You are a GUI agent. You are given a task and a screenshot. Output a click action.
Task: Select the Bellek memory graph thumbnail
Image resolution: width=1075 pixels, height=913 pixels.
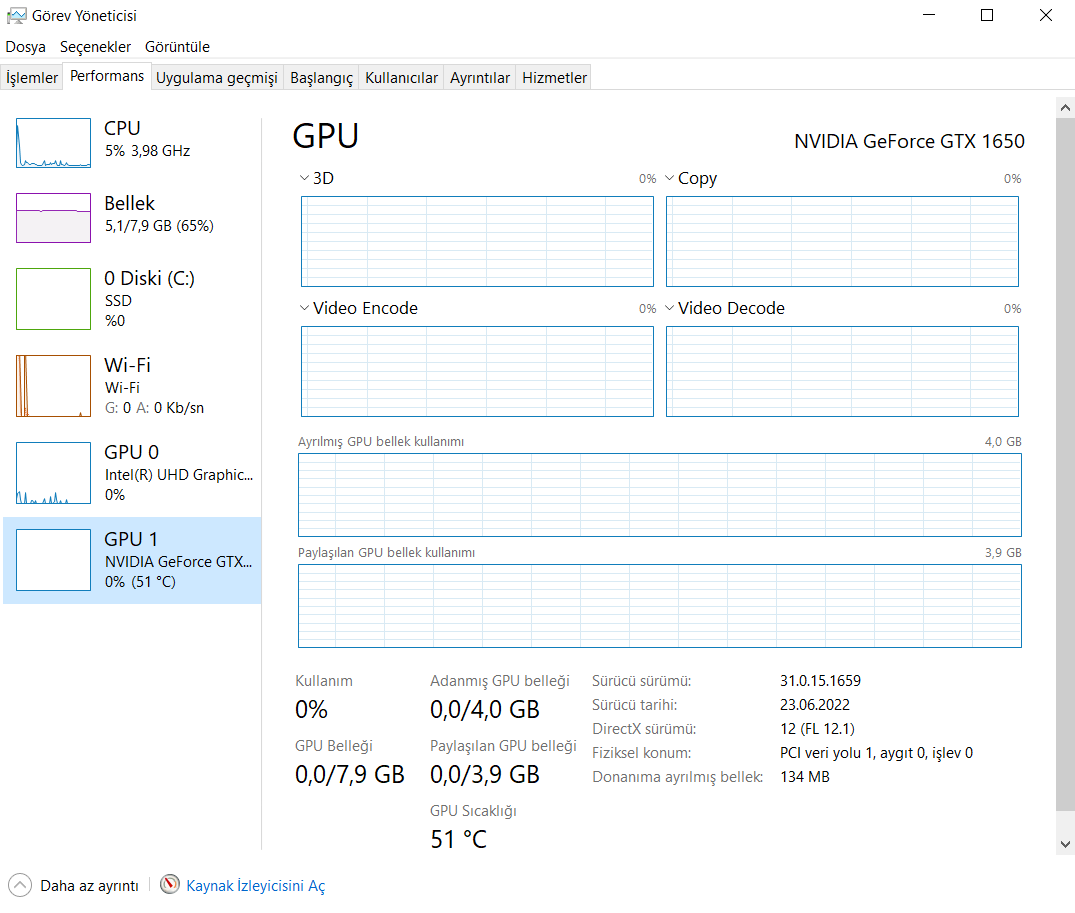coord(53,218)
